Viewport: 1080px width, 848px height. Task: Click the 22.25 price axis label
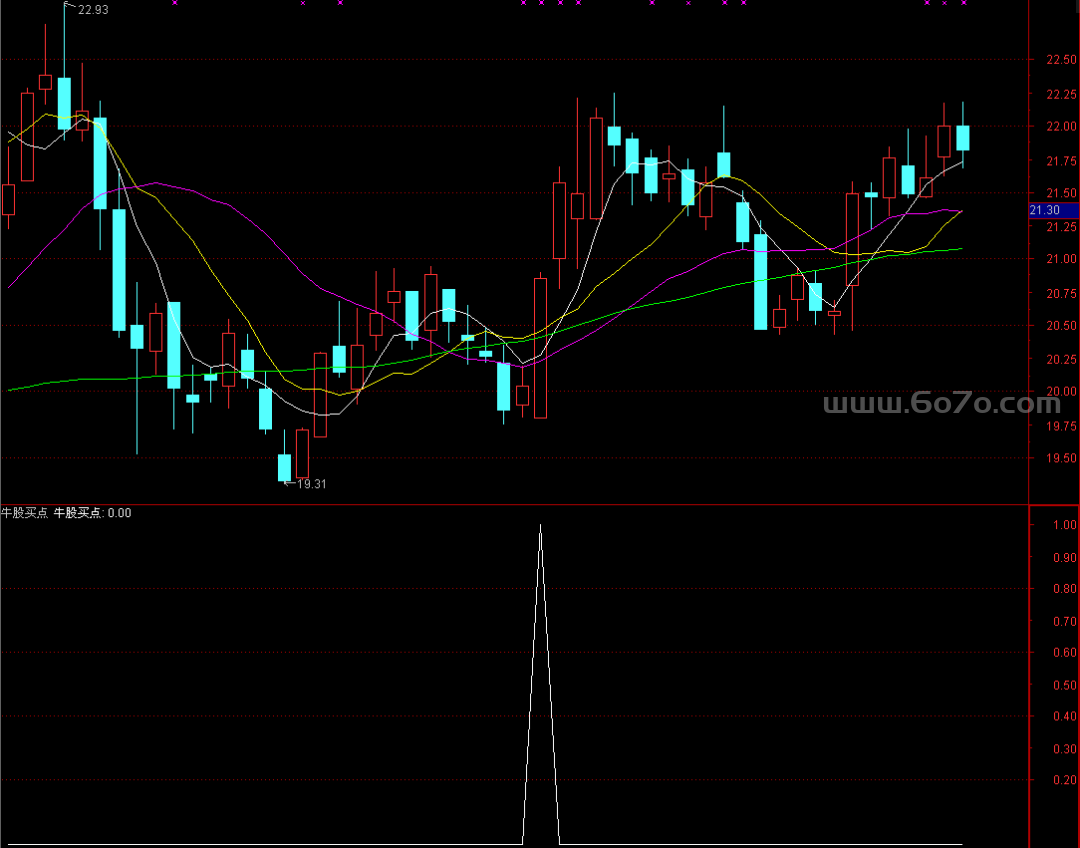(1061, 94)
